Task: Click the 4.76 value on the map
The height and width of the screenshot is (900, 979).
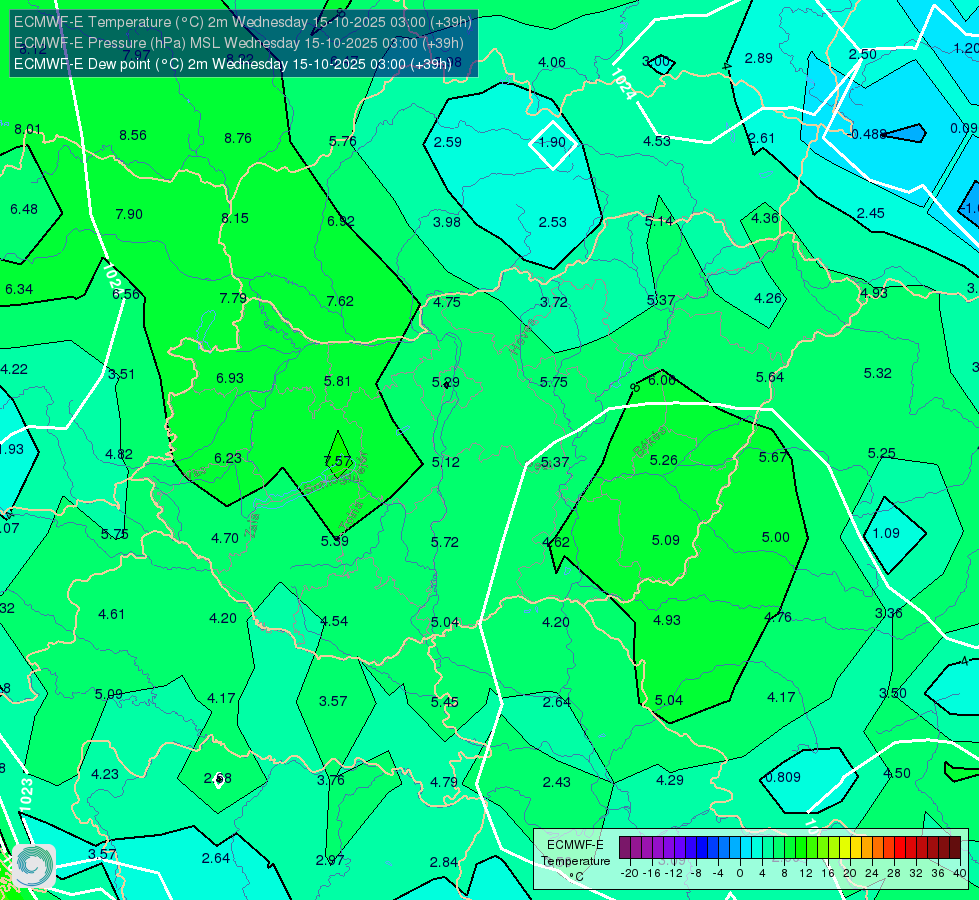Action: 778,617
